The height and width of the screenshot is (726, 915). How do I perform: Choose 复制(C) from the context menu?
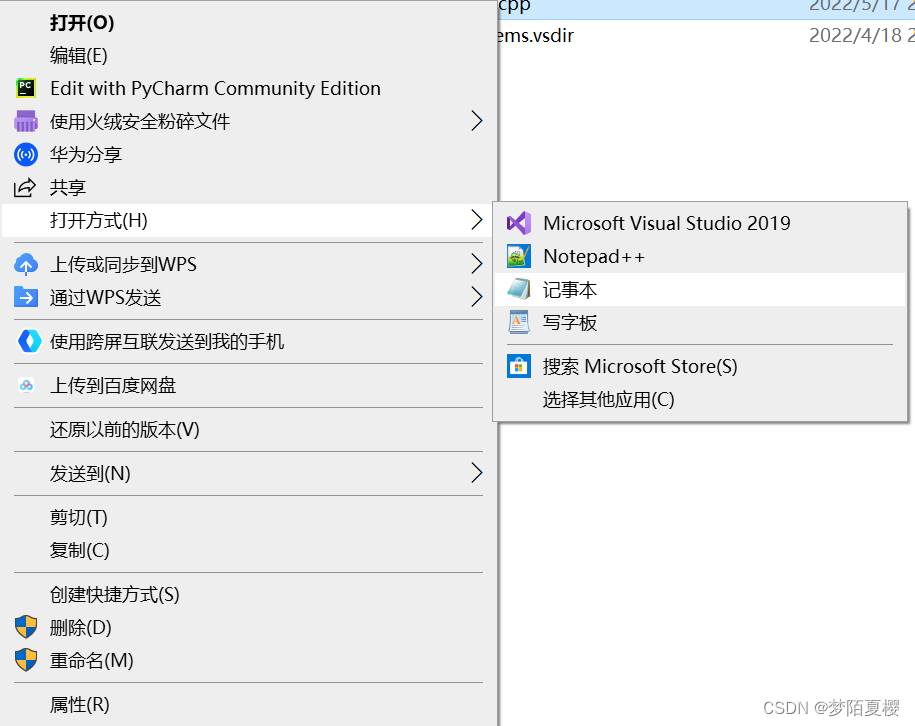(x=80, y=550)
